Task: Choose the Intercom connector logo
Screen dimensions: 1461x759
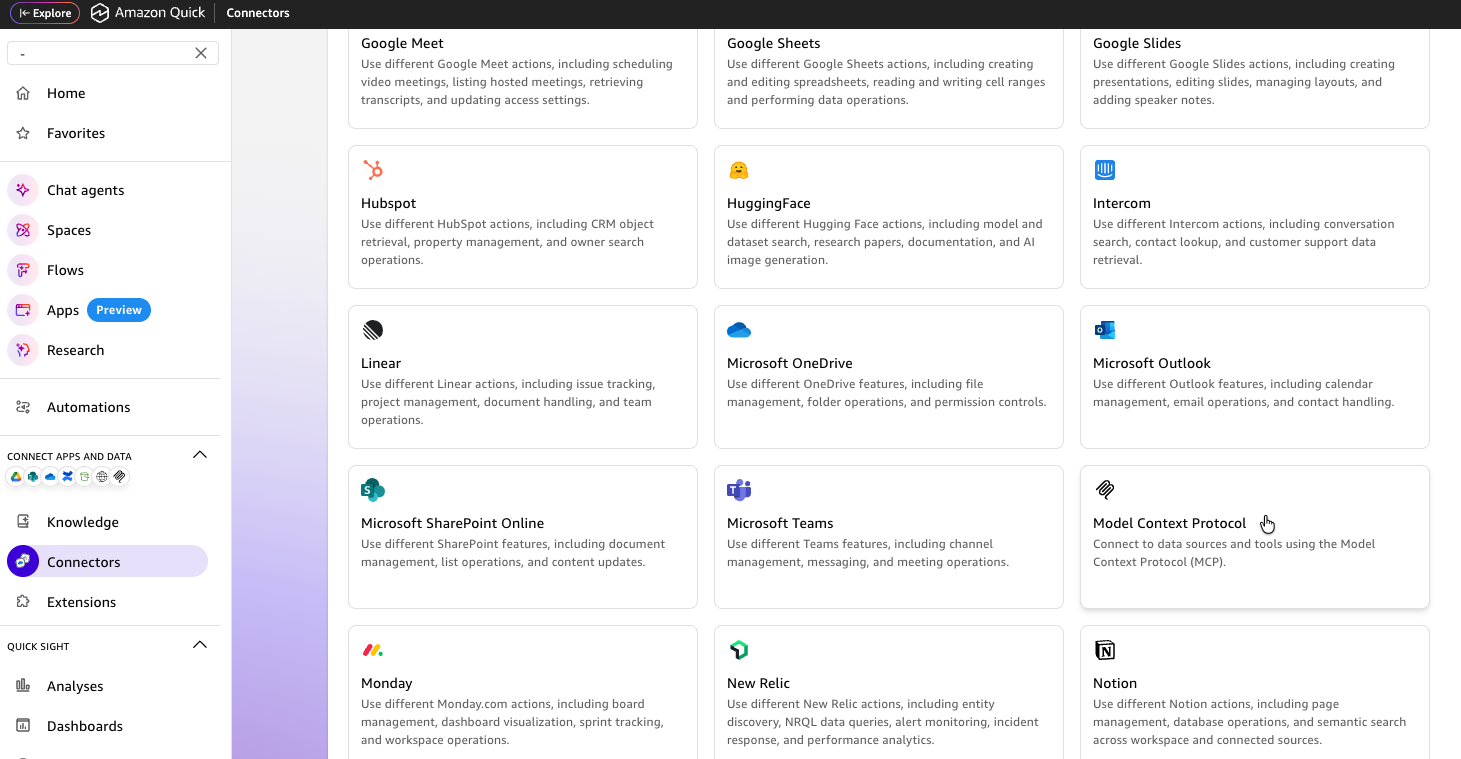Action: click(x=1105, y=170)
